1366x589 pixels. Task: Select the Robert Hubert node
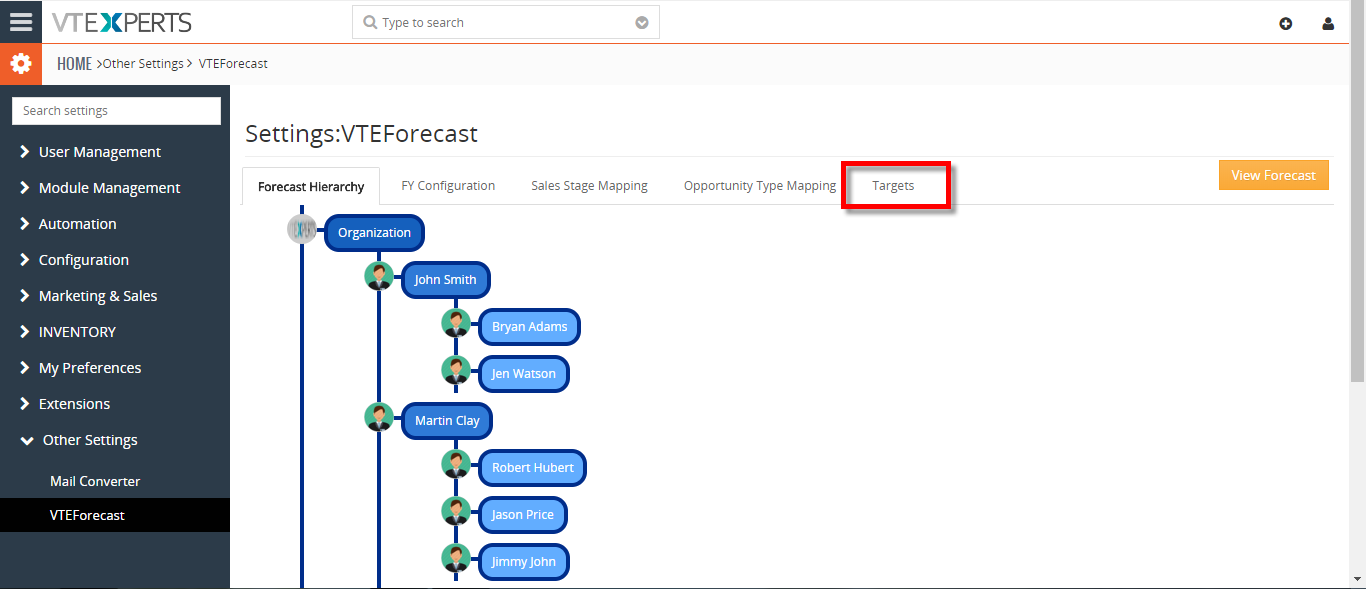click(x=532, y=468)
